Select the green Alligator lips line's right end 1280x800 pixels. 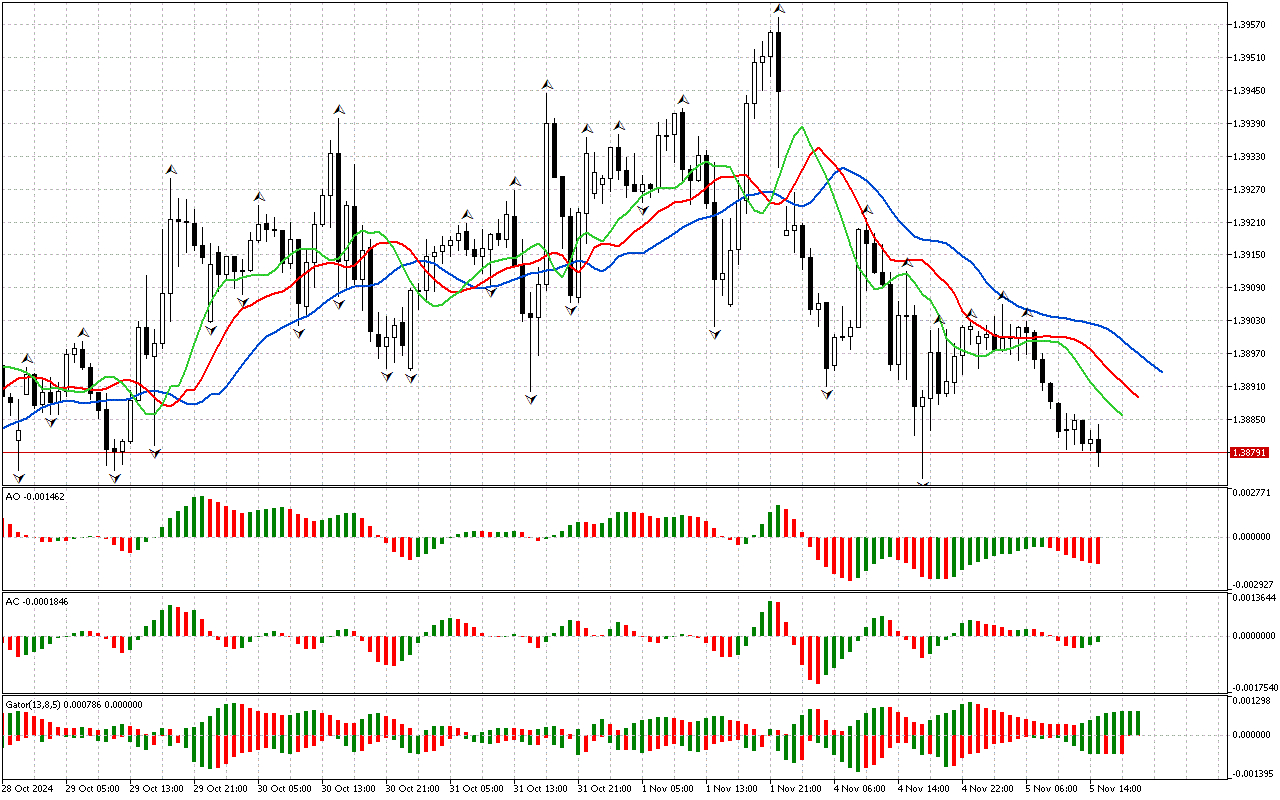click(x=1121, y=415)
